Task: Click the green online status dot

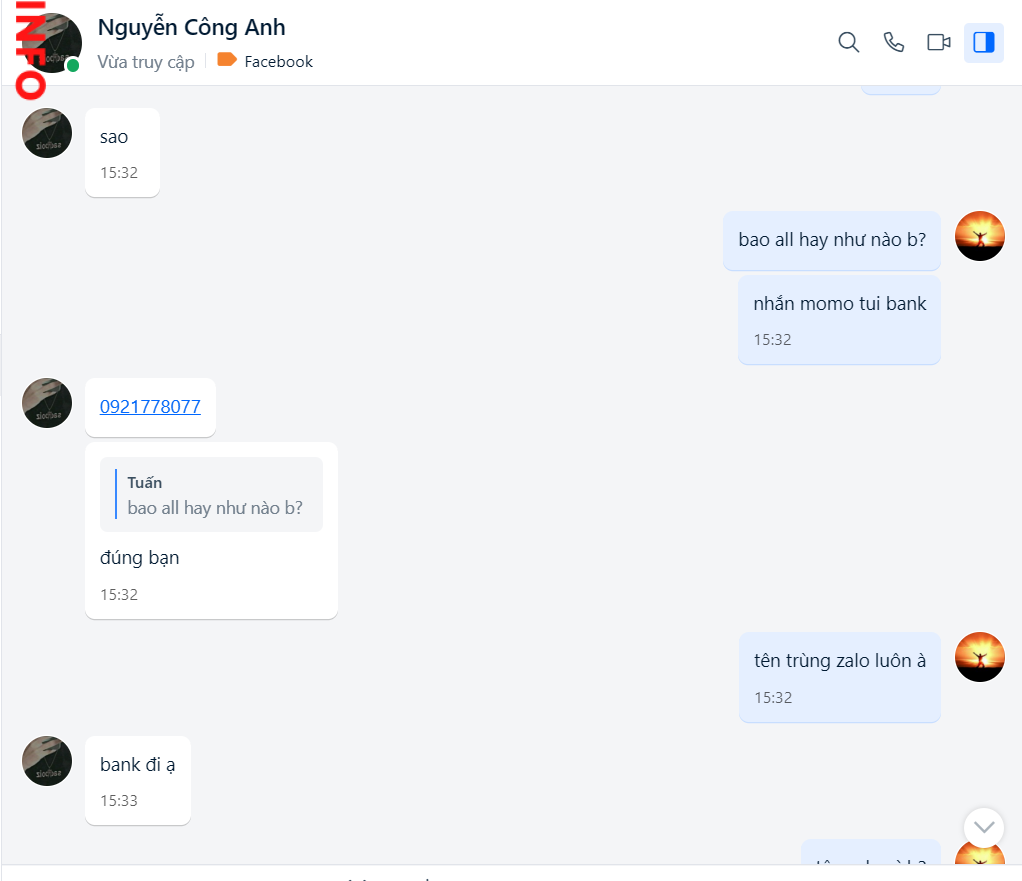Action: pos(71,65)
